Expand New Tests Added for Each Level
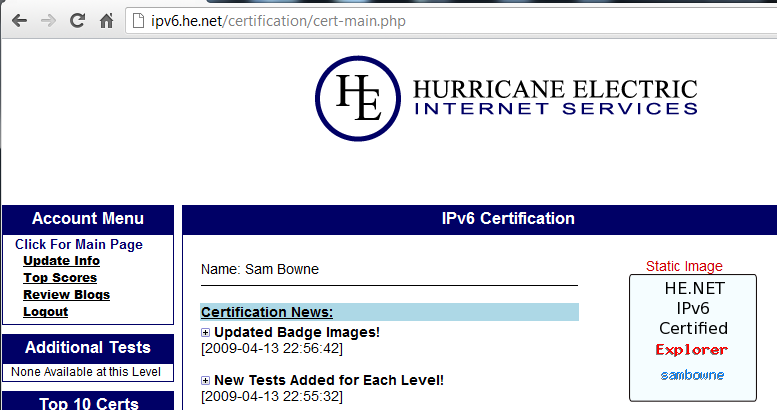This screenshot has width=777, height=410. click(205, 380)
